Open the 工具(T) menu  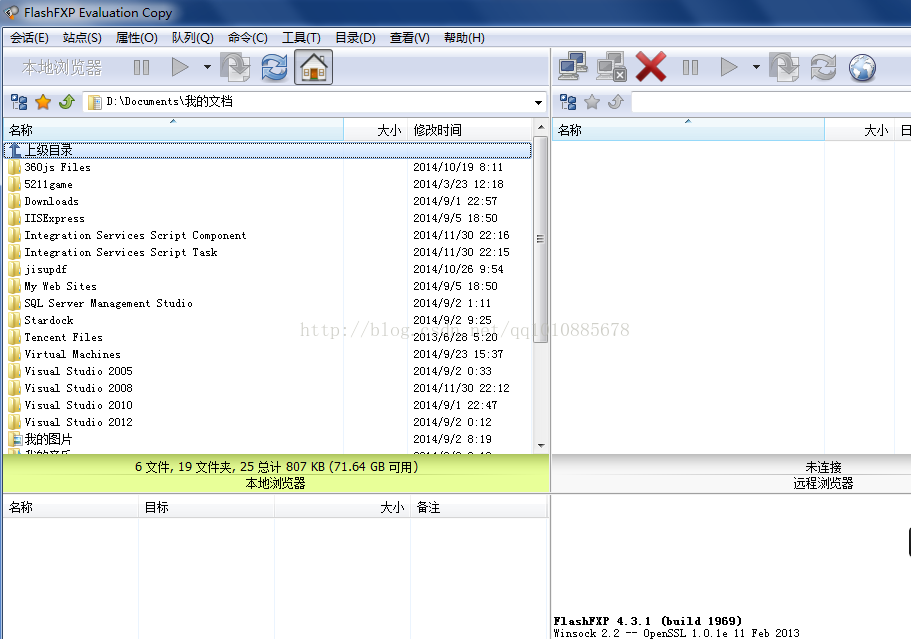coord(301,38)
